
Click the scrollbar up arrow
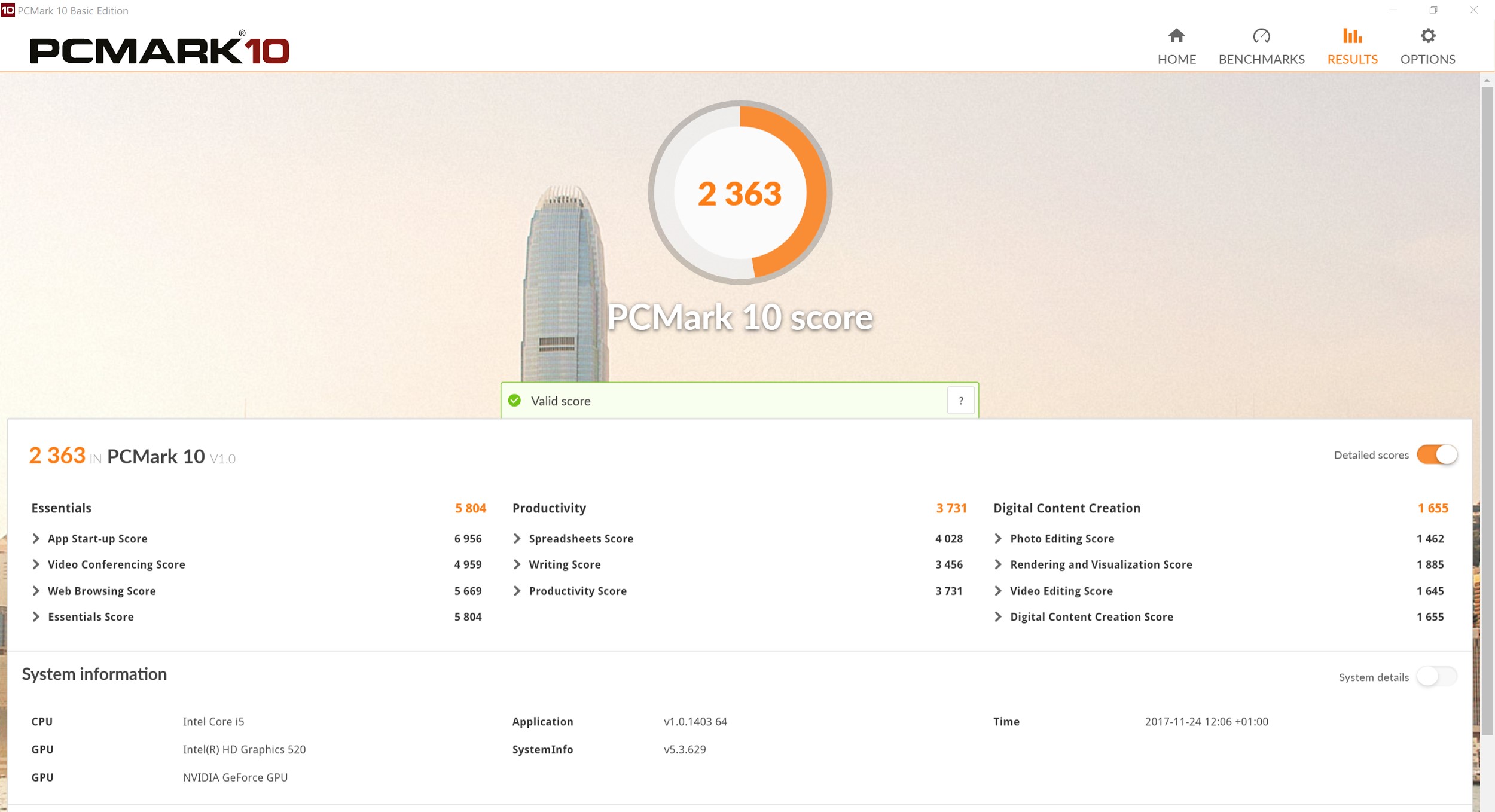(x=1487, y=80)
